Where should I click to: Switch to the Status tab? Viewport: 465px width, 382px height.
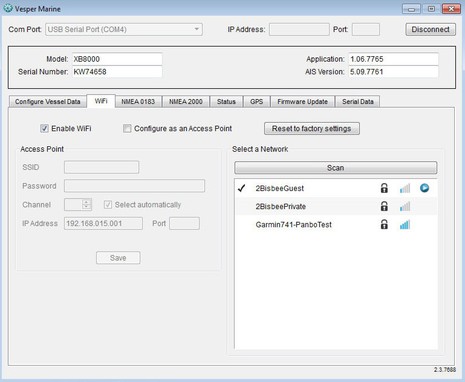tap(226, 102)
